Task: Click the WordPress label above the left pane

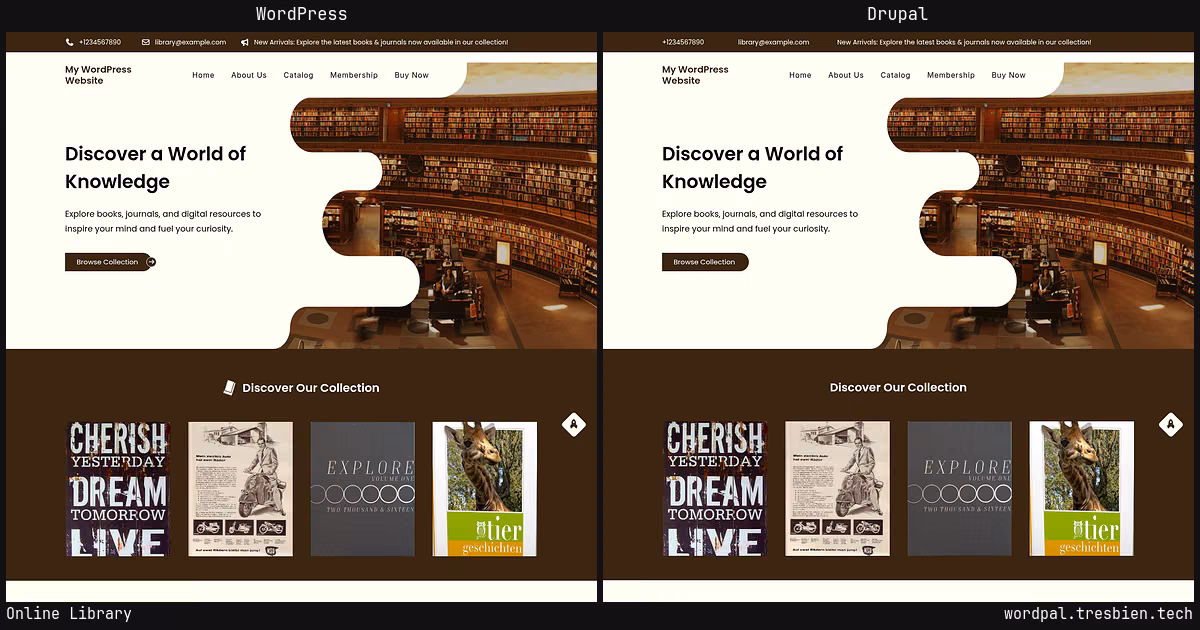Action: [301, 14]
